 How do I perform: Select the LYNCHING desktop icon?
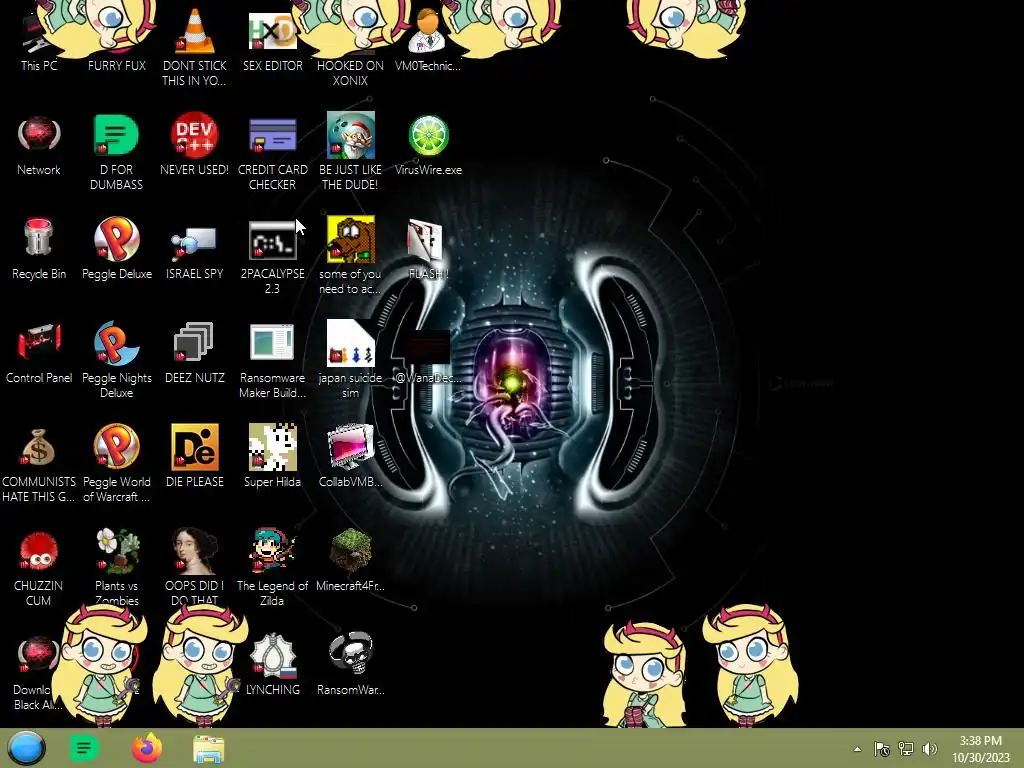[x=272, y=665]
